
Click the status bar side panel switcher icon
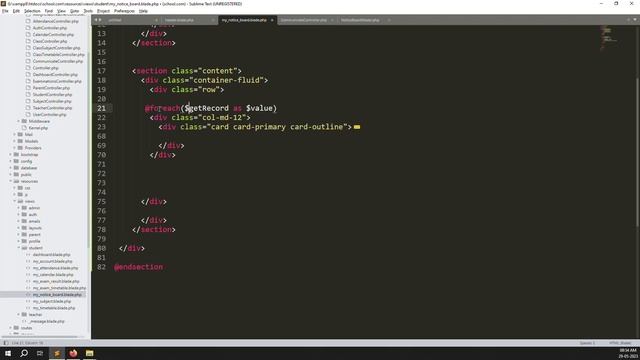point(6,343)
